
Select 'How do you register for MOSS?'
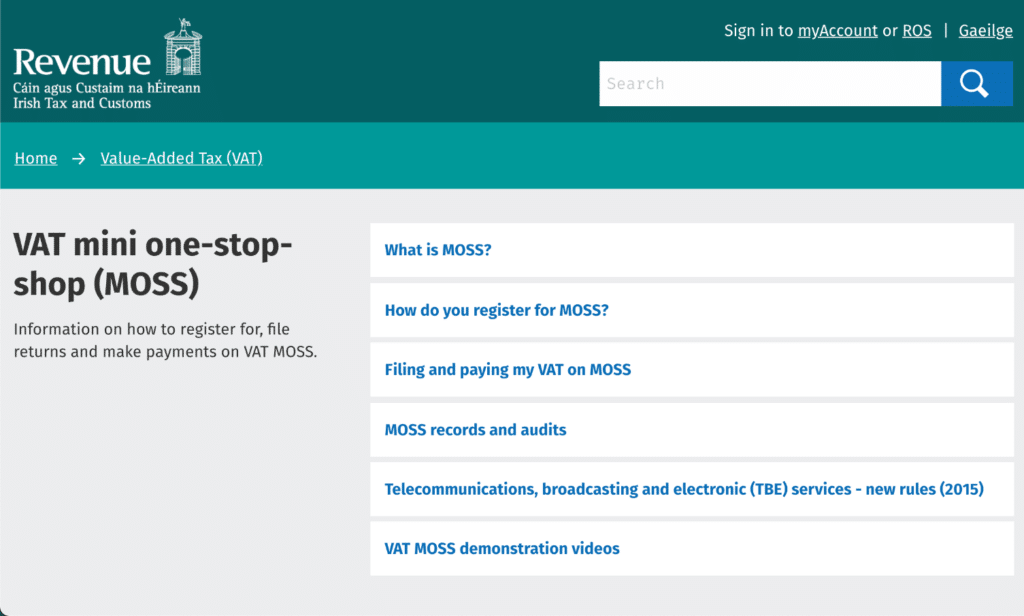coord(496,310)
